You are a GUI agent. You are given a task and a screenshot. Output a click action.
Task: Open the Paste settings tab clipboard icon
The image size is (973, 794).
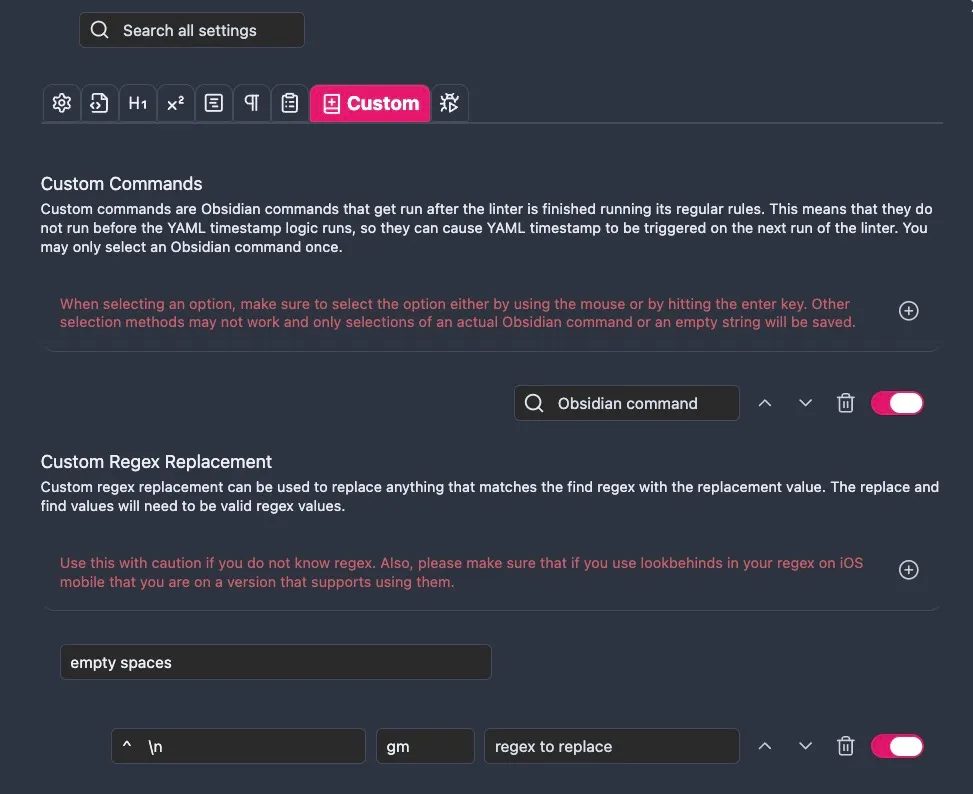click(289, 102)
